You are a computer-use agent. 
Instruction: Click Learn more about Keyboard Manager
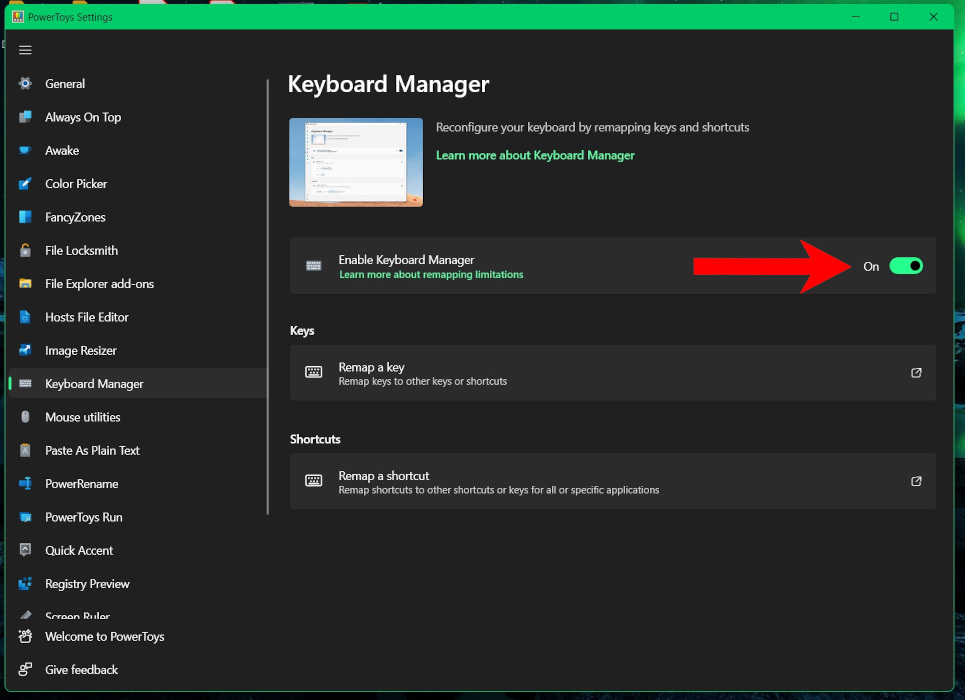(x=535, y=155)
